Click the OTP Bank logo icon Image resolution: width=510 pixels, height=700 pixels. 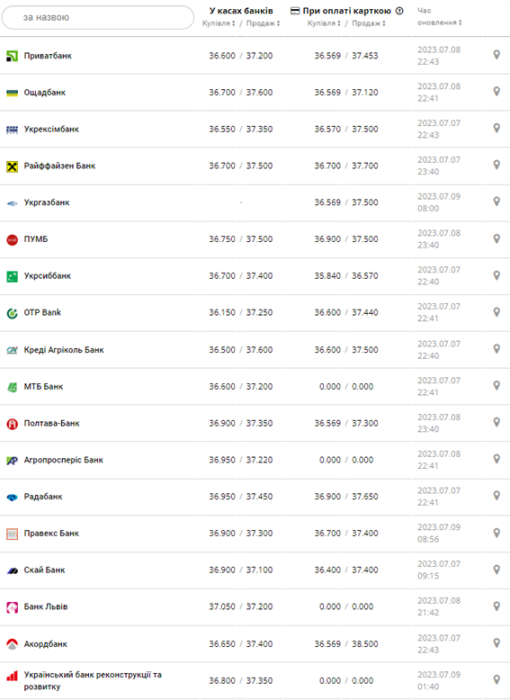point(12,313)
